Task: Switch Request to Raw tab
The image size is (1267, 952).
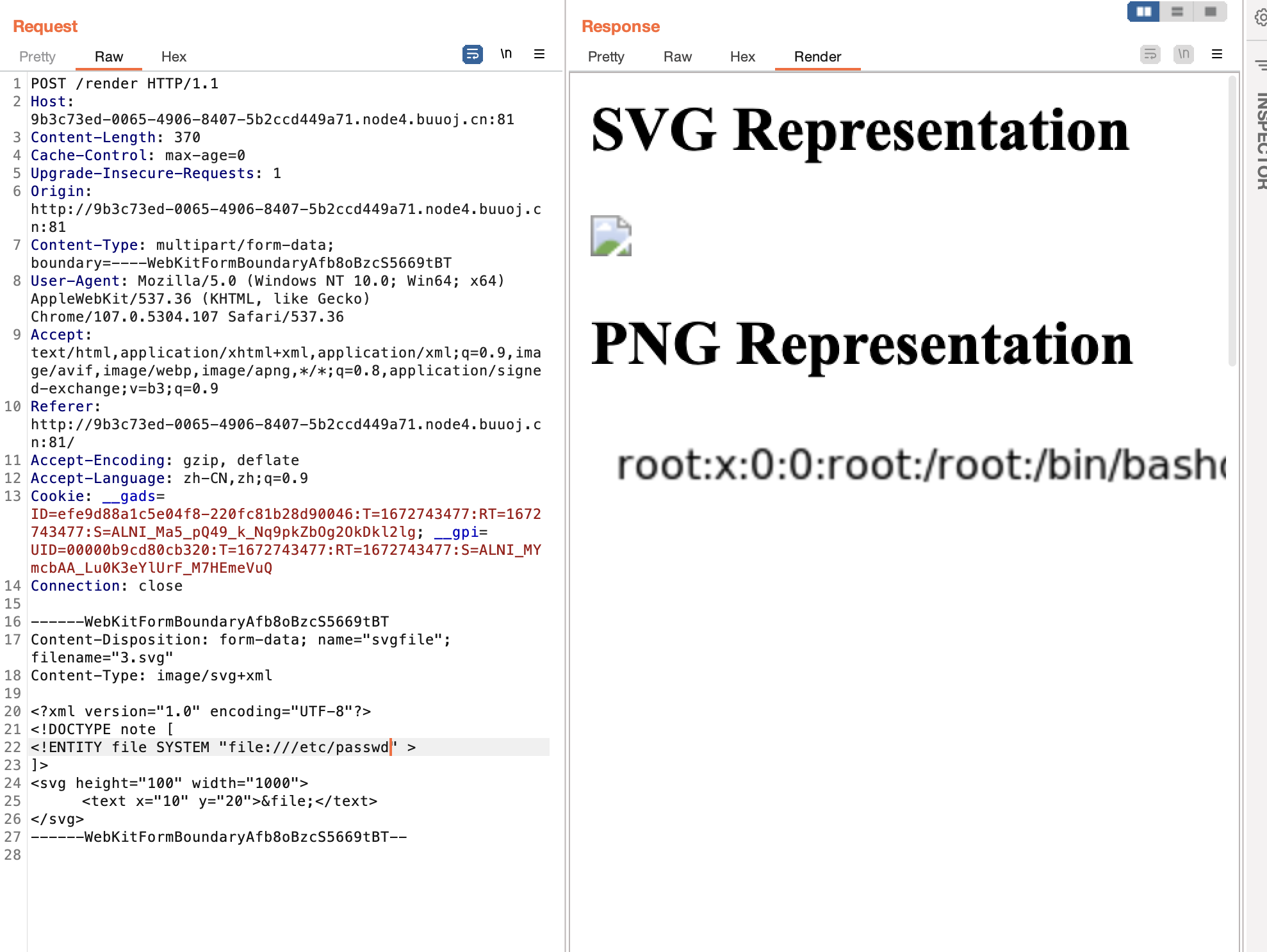Action: pyautogui.click(x=109, y=56)
